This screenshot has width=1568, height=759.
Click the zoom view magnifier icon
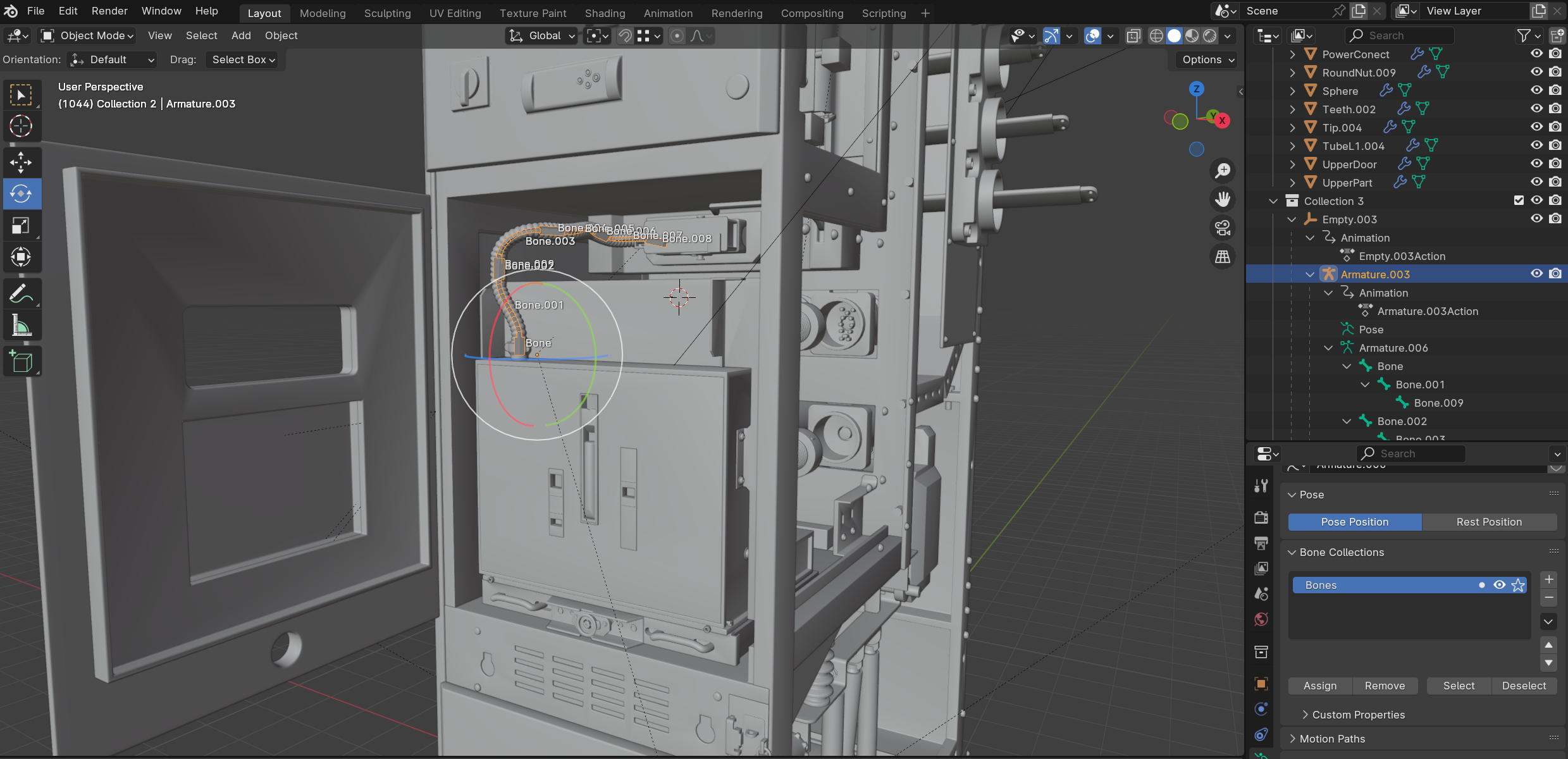(1223, 170)
